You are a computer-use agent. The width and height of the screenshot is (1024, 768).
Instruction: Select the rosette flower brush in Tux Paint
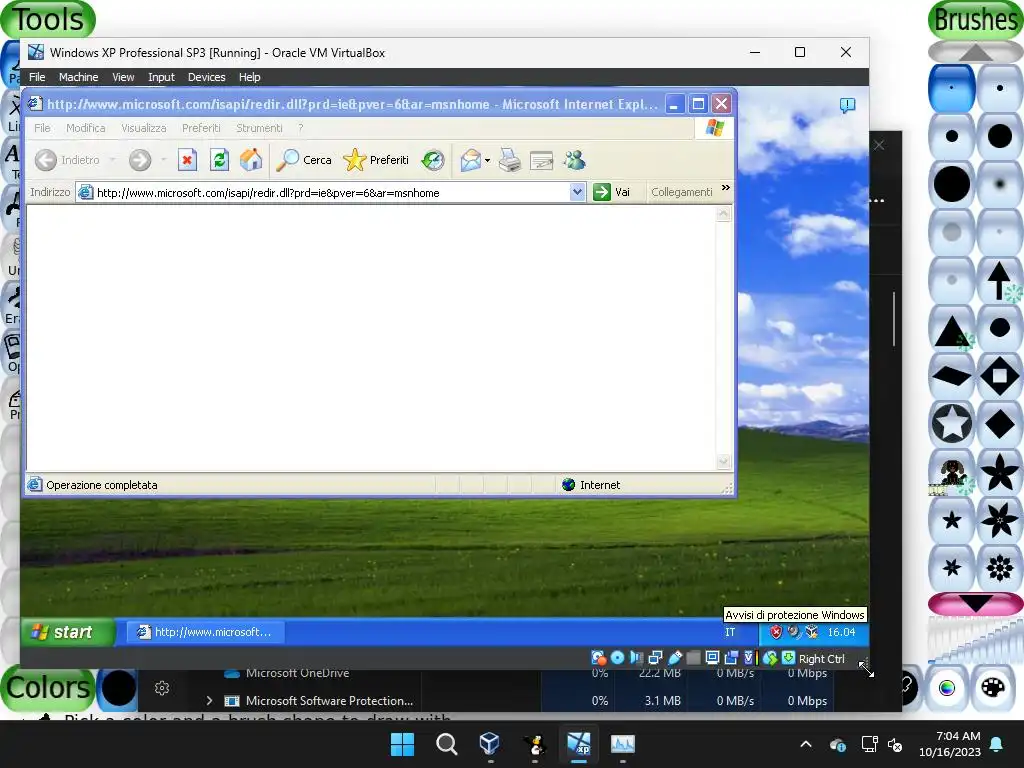999,568
